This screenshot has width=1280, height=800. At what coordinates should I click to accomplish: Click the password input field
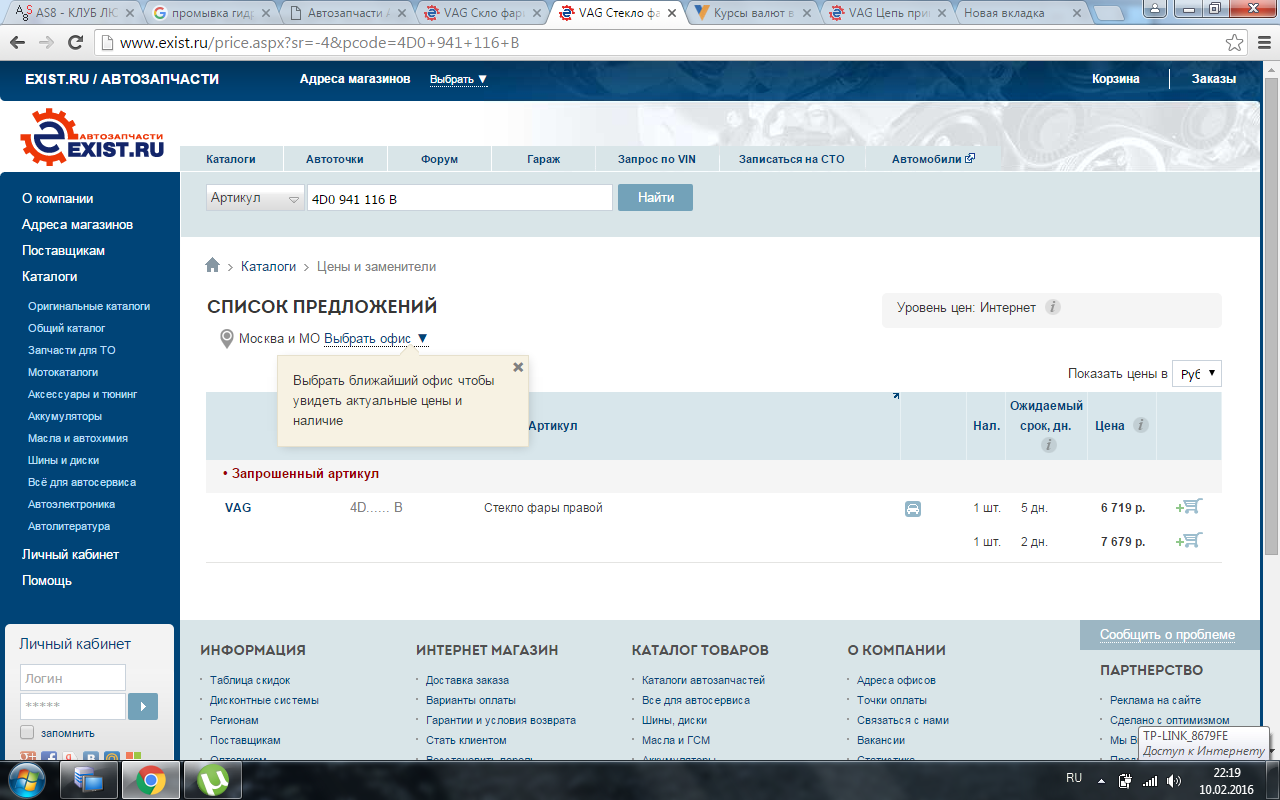point(73,706)
